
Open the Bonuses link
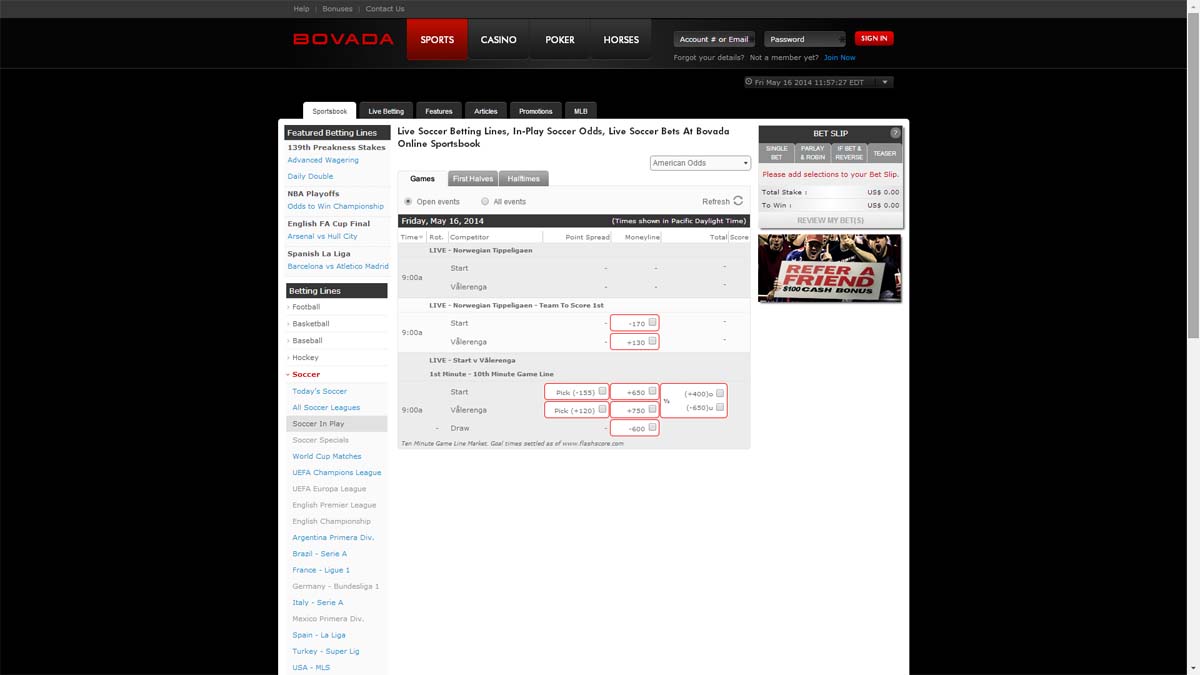point(337,9)
